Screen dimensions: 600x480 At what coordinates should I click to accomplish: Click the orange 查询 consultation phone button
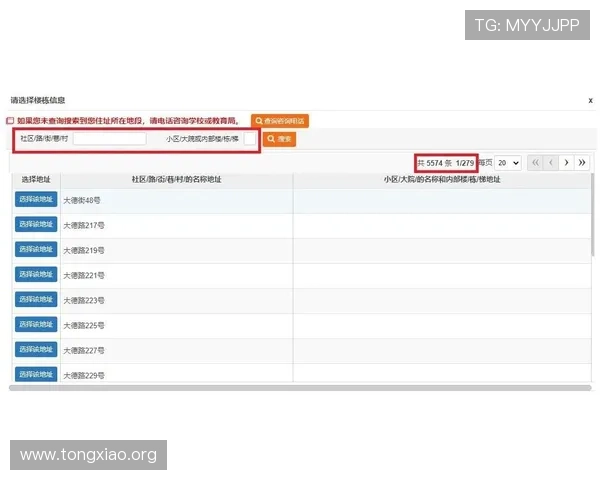pos(280,121)
